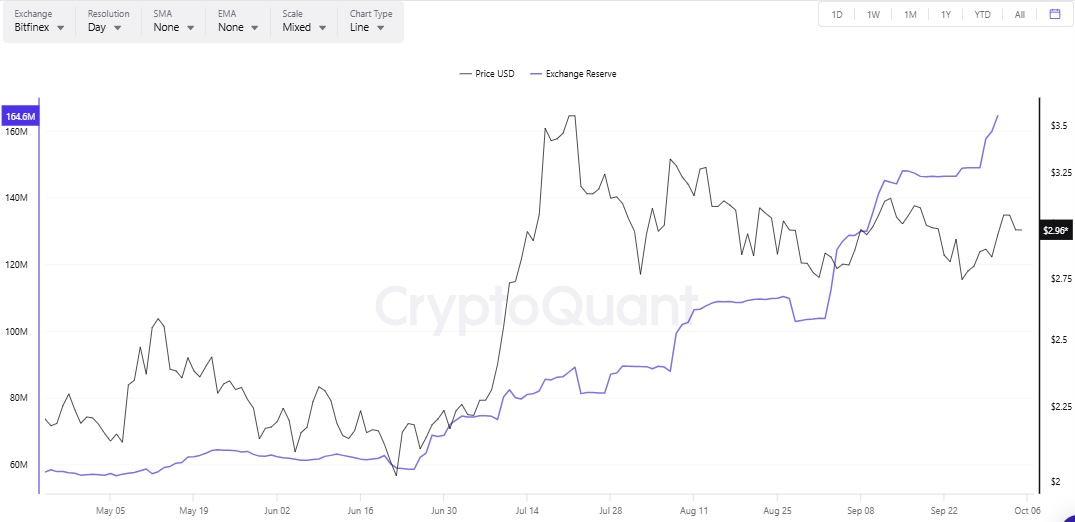This screenshot has width=1075, height=522.
Task: Select the 1M time range
Action: click(910, 14)
